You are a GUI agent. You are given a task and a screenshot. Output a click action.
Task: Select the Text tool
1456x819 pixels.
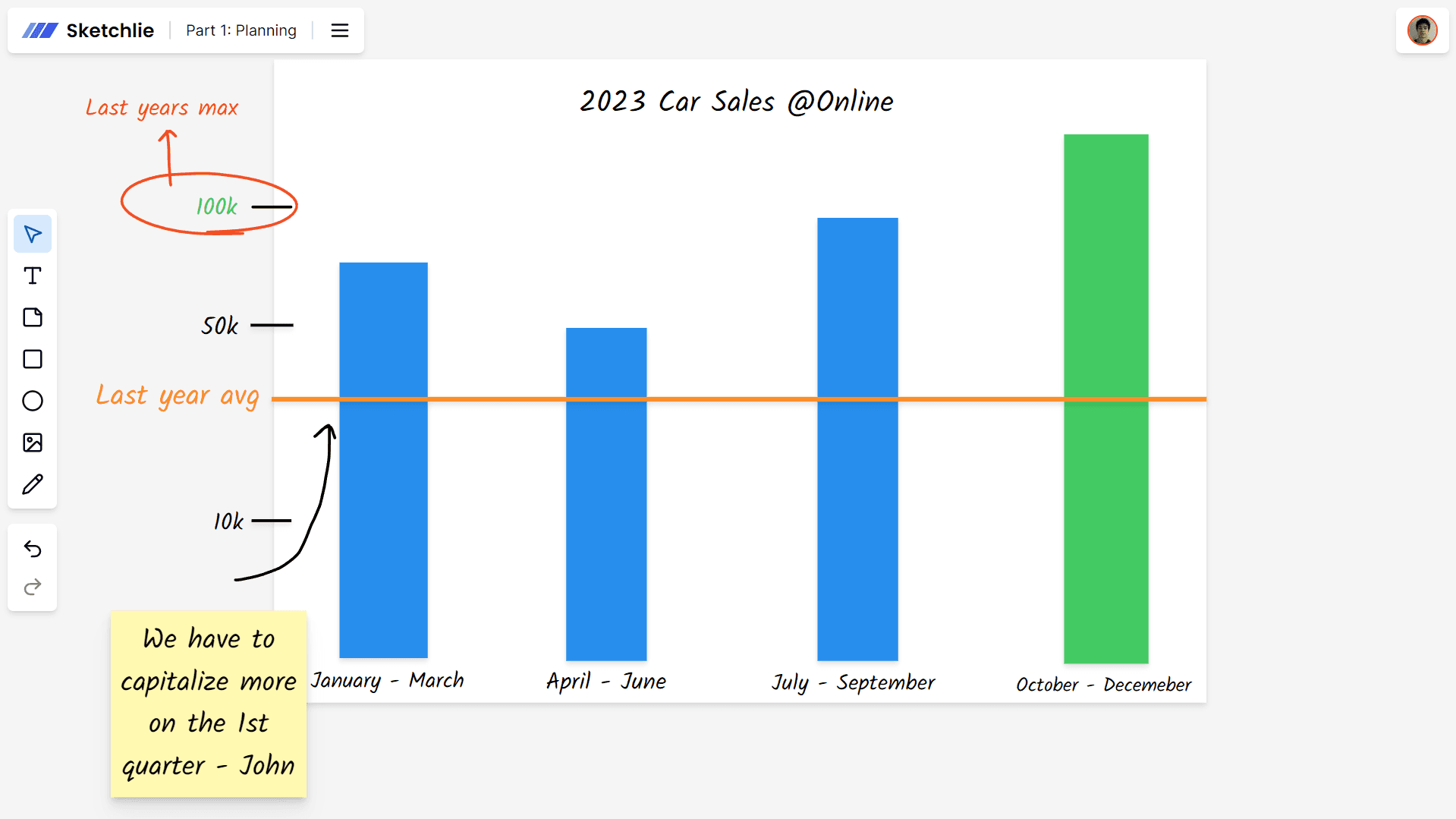(33, 276)
